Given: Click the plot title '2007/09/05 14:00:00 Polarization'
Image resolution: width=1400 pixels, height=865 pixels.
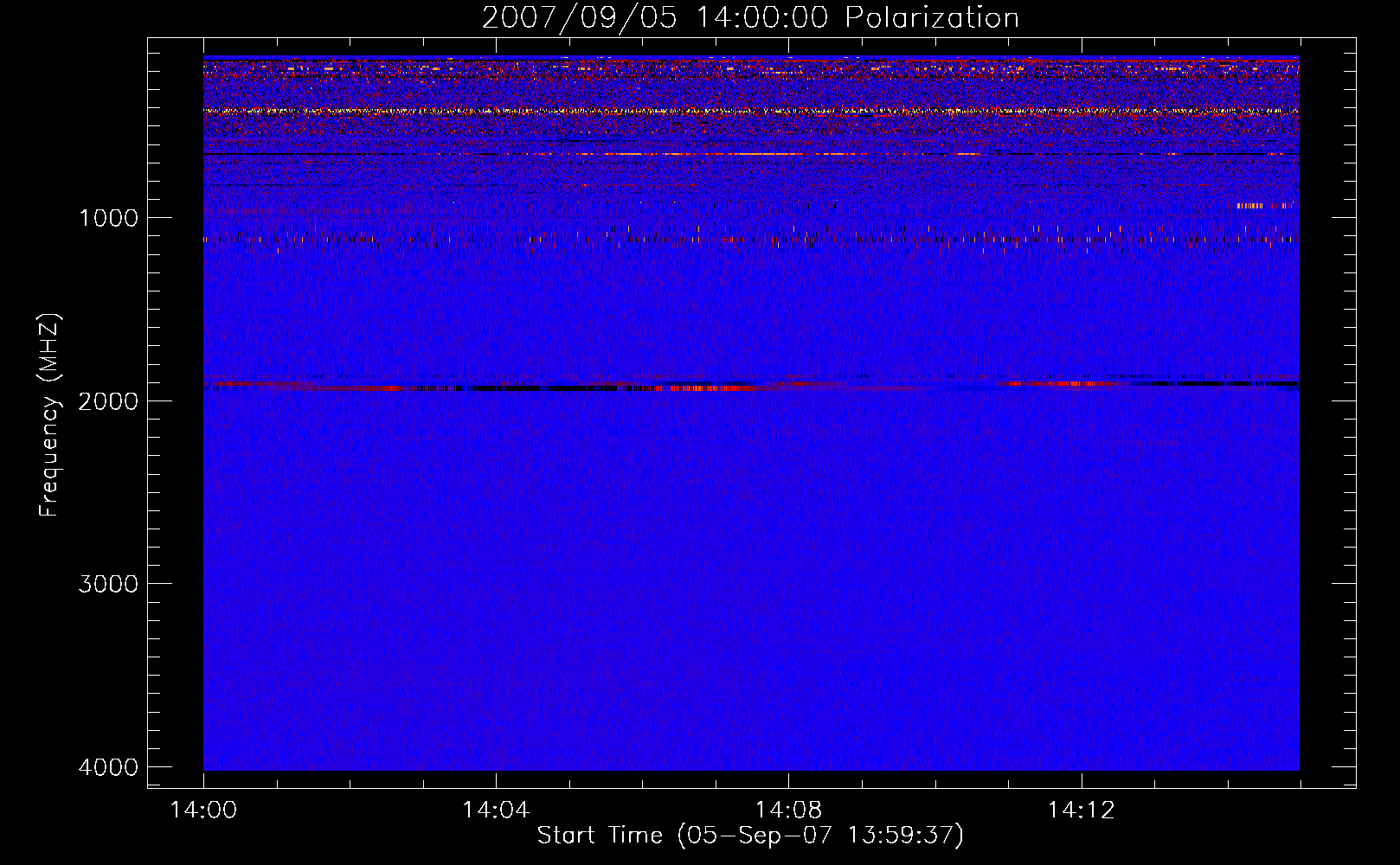Looking at the screenshot, I should [x=750, y=18].
